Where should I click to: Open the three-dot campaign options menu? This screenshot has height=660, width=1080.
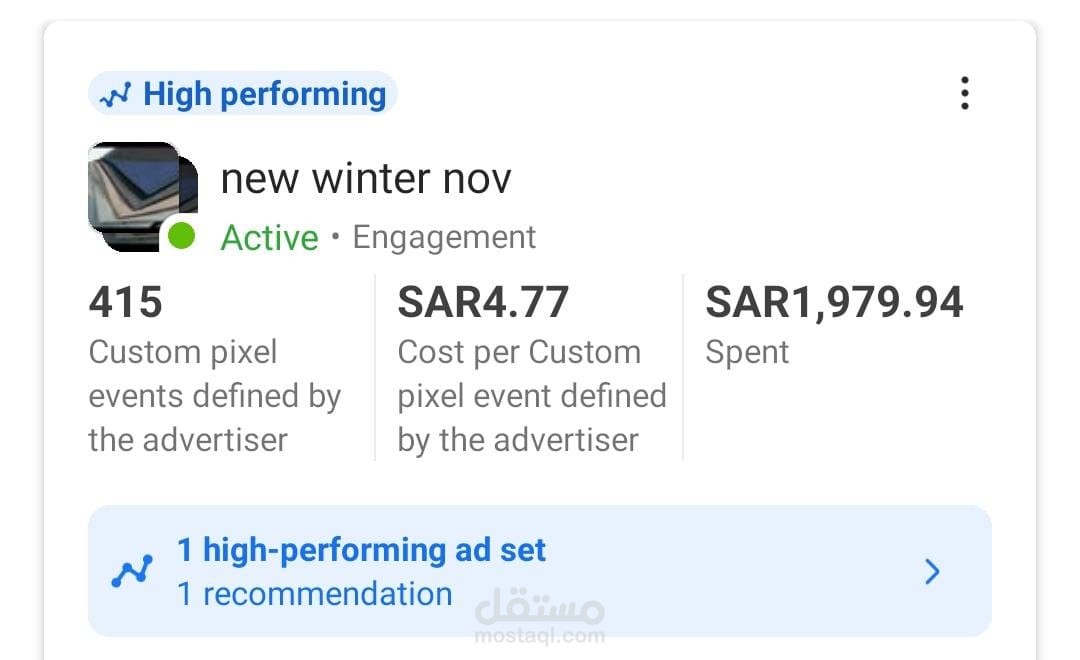(964, 93)
